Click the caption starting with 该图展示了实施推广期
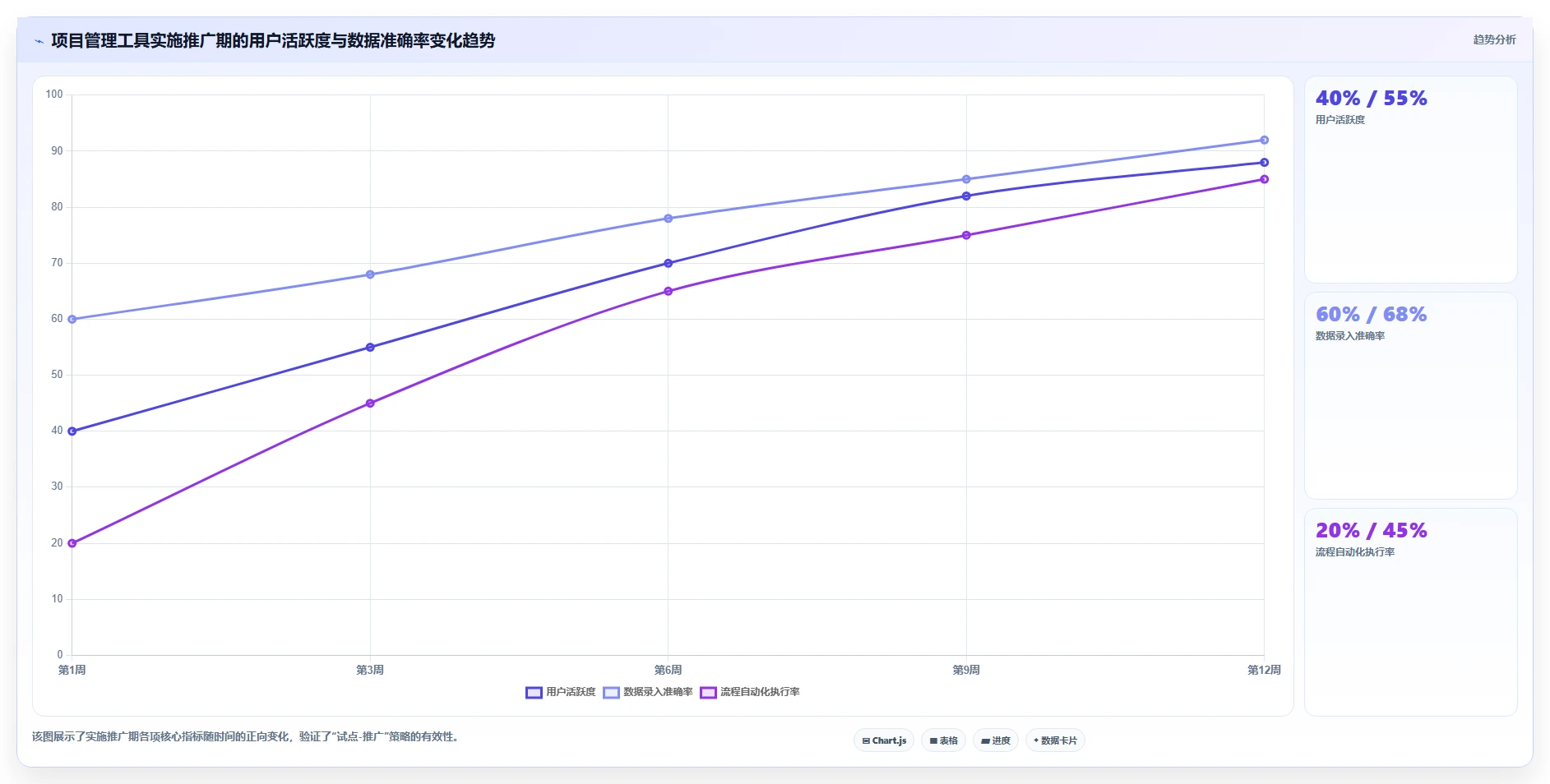 point(248,737)
